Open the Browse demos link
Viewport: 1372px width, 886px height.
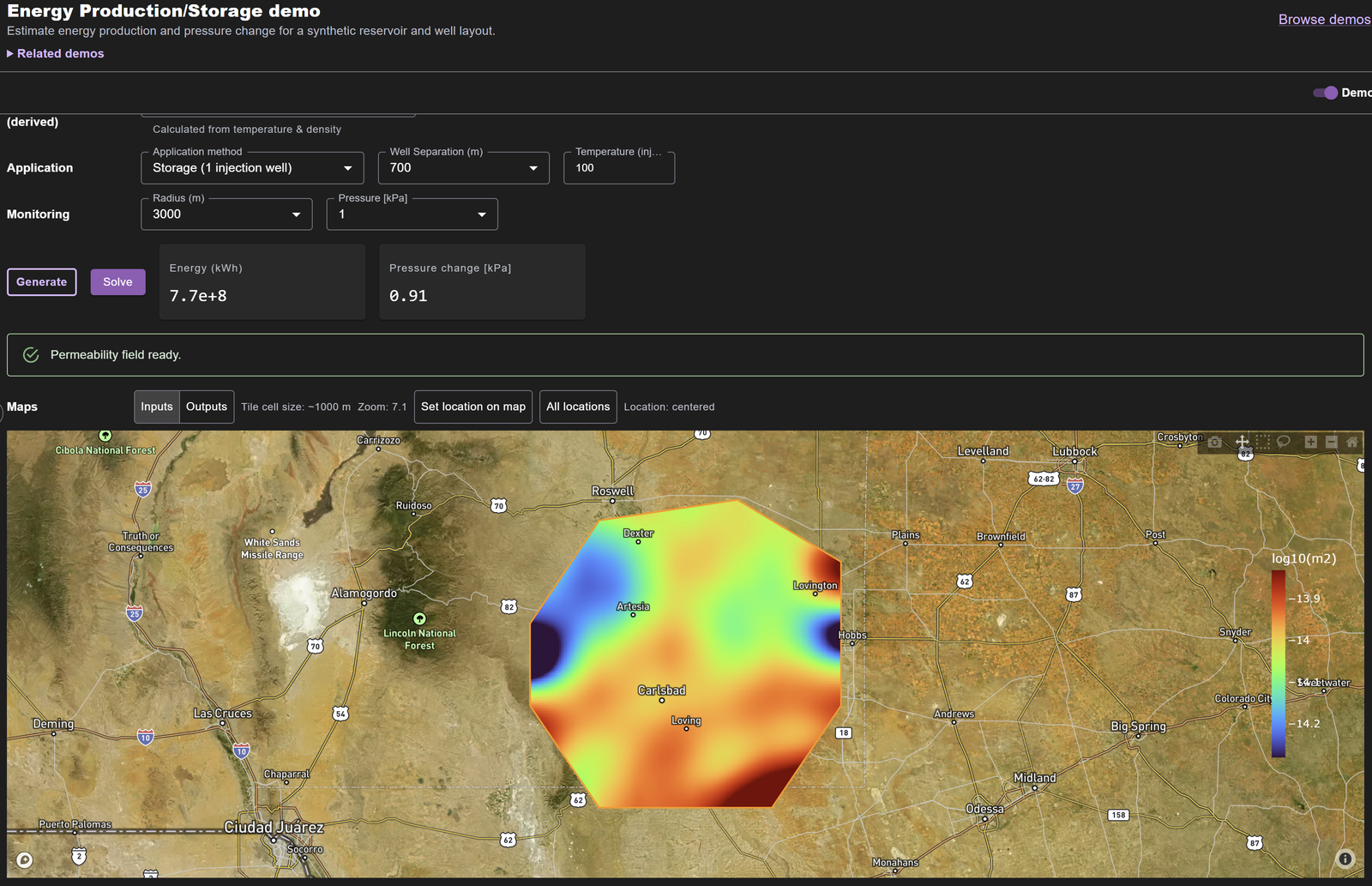pyautogui.click(x=1324, y=19)
